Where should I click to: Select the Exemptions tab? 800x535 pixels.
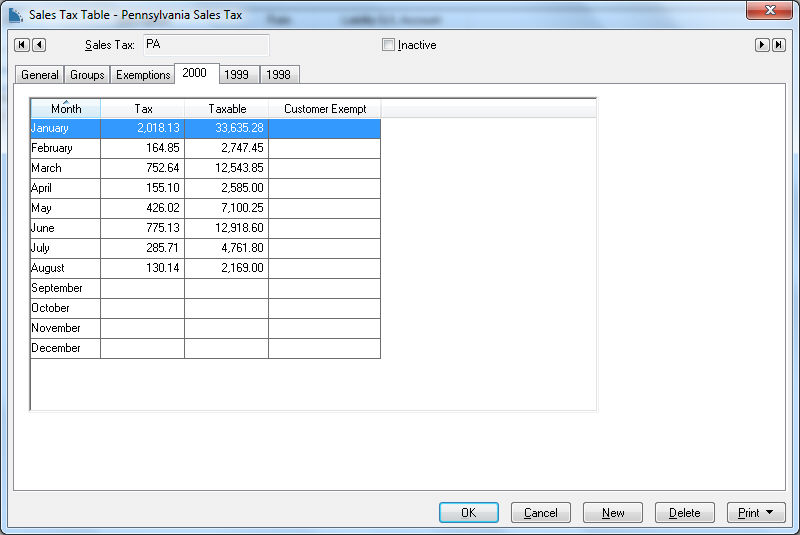[x=142, y=75]
